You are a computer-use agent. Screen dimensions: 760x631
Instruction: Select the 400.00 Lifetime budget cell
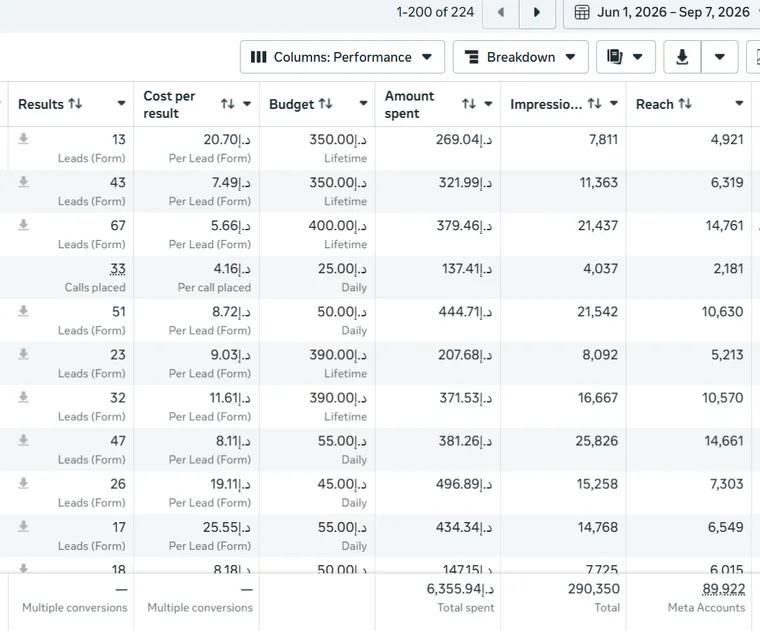317,235
